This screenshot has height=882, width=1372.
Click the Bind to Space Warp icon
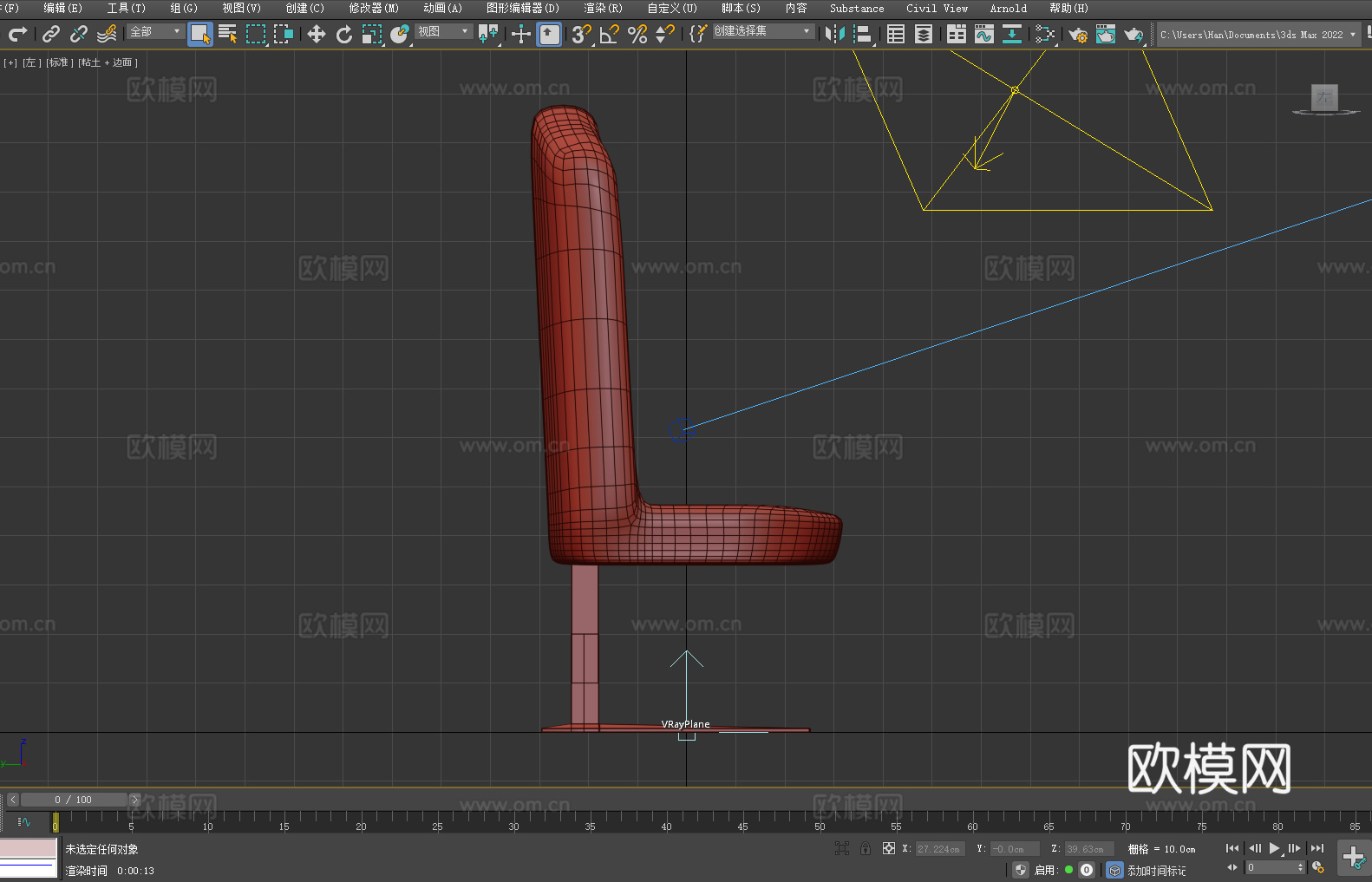click(107, 34)
